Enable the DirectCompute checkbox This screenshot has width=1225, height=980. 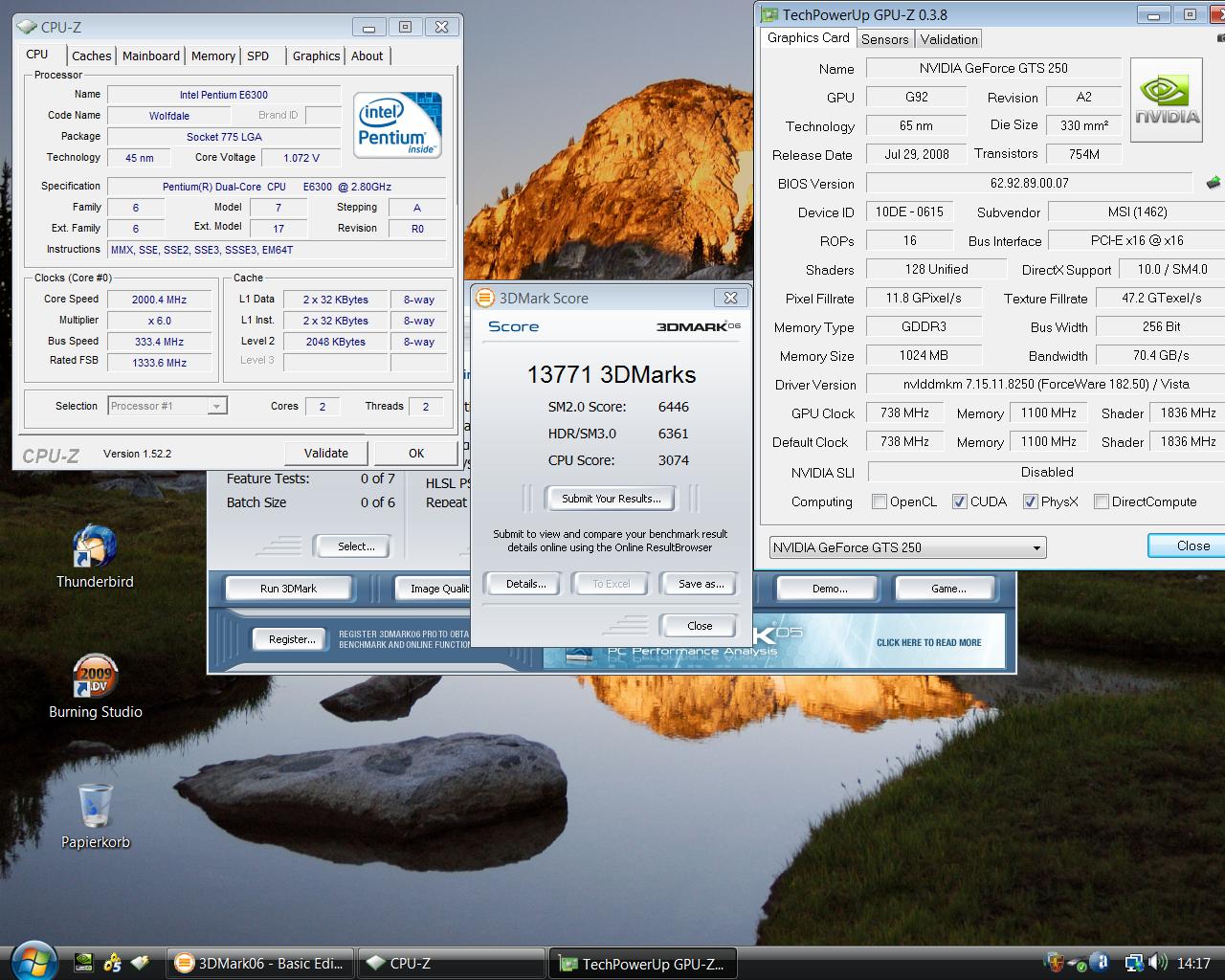point(1101,501)
